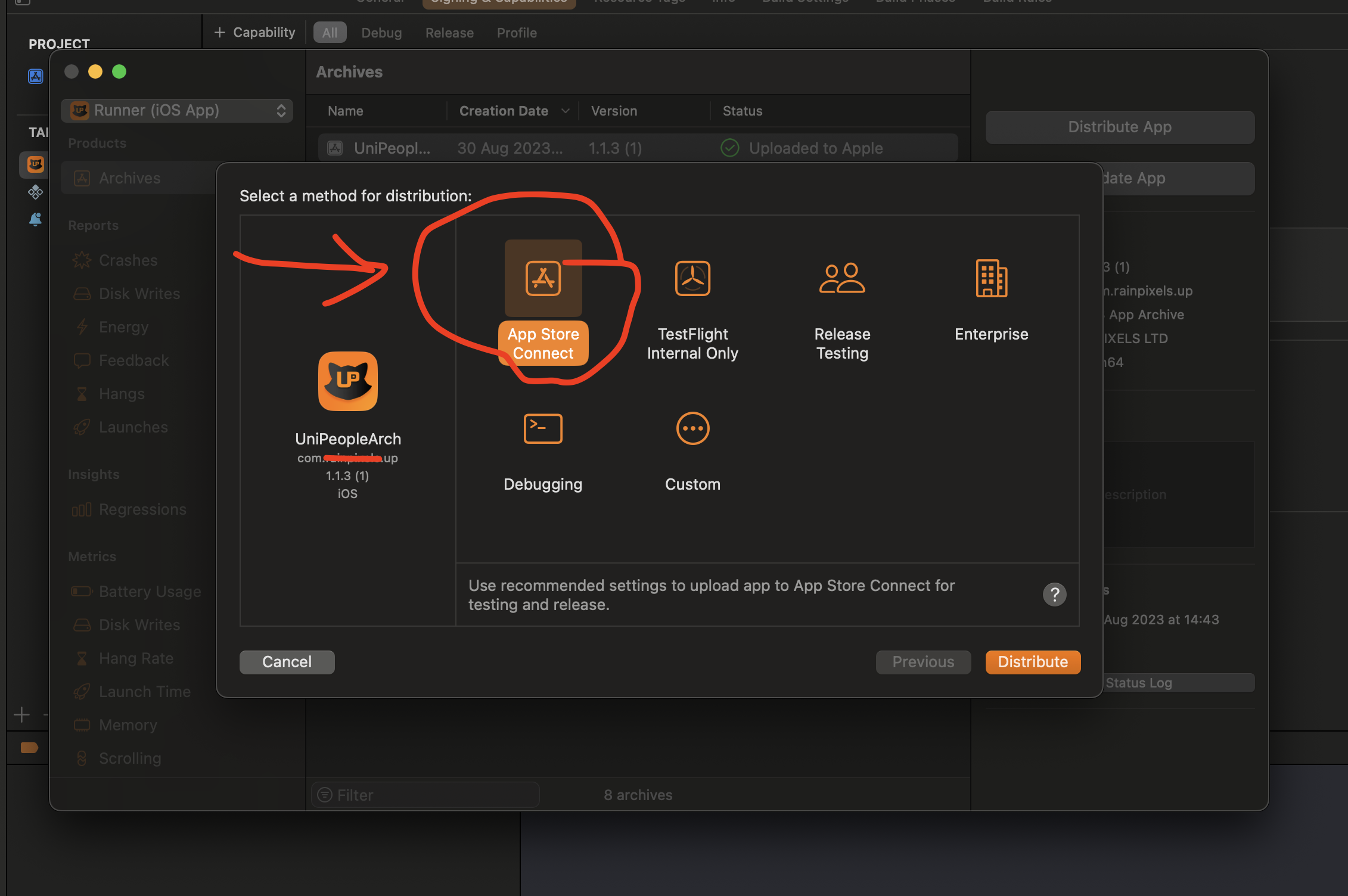Open help with the question mark button
The image size is (1348, 896).
coord(1054,594)
